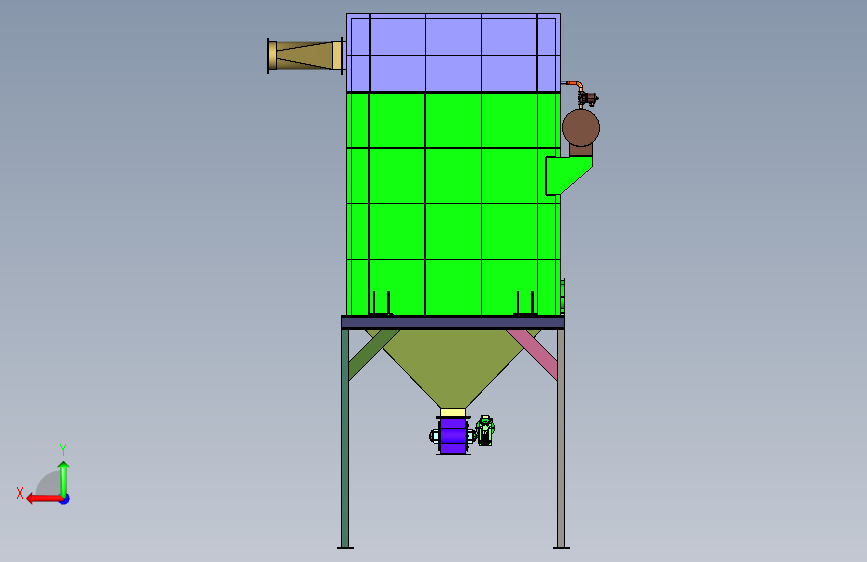
Task: Select the small pulse valve above the air tank
Action: pos(587,99)
